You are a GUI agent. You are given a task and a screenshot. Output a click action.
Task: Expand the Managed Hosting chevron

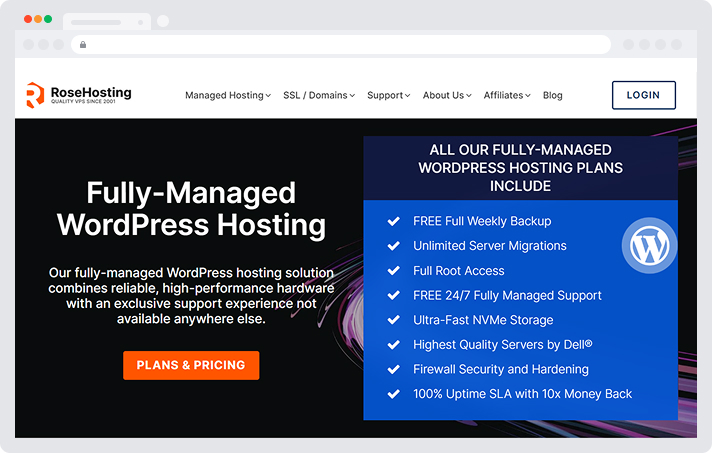tap(268, 96)
